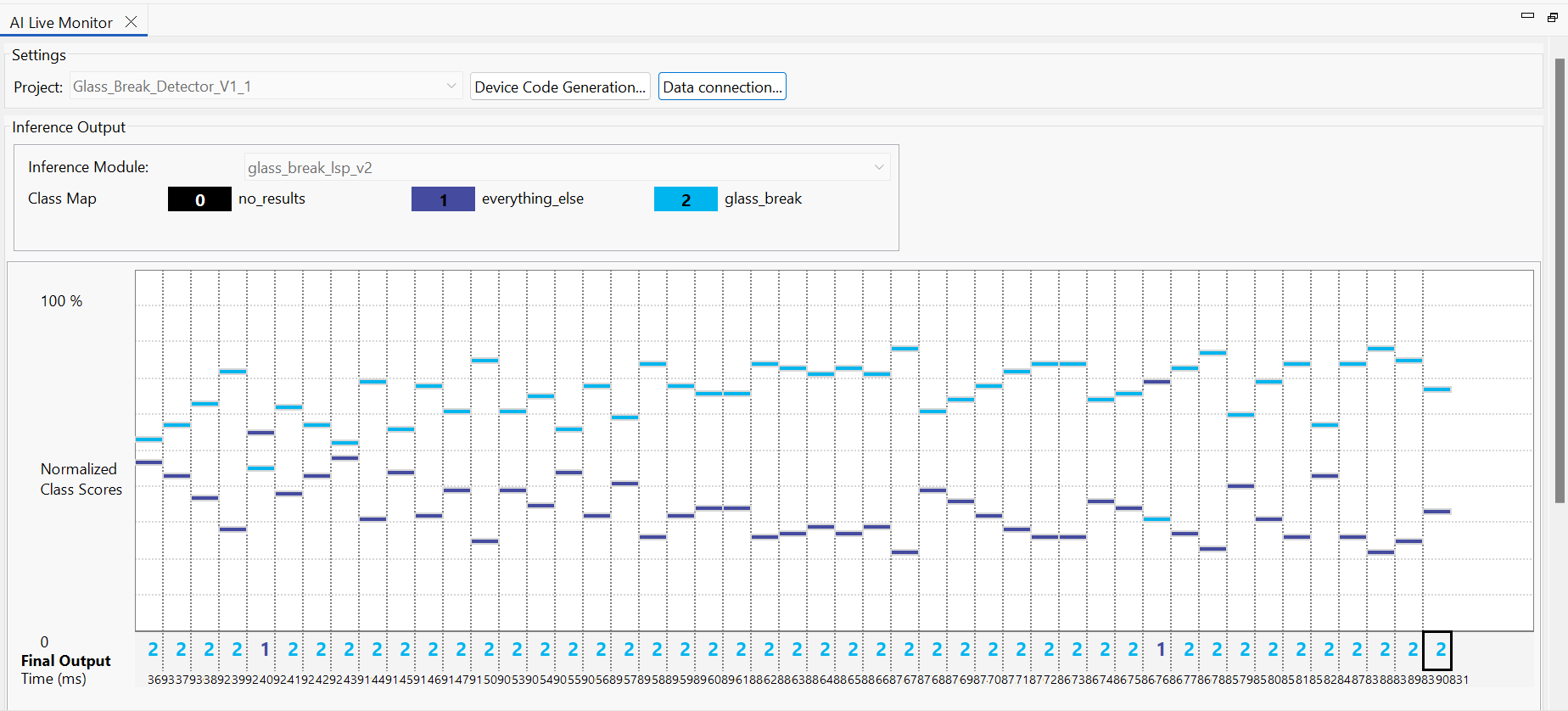Viewport: 1568px width, 711px height.
Task: Open the Data connection dialog
Action: 722,87
